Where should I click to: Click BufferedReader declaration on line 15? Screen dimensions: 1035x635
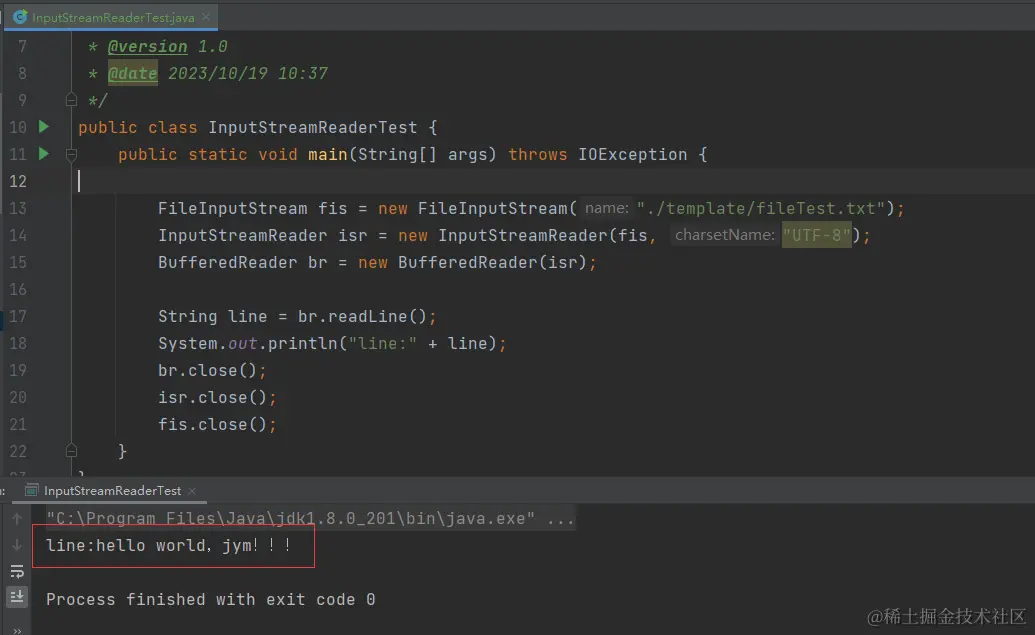(377, 263)
